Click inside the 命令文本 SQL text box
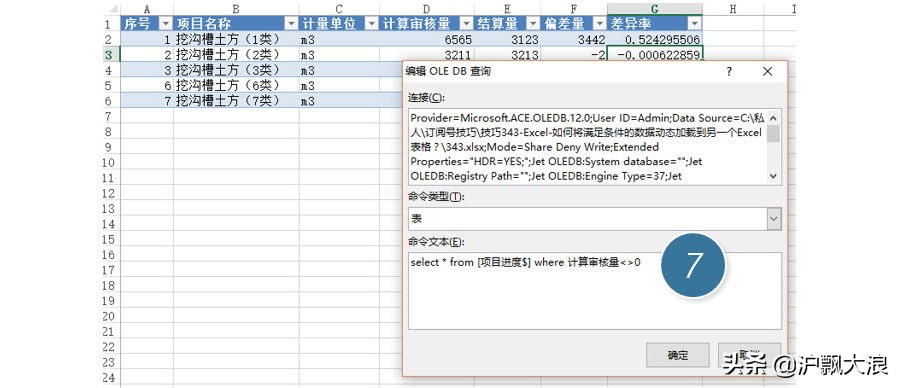The image size is (900, 388). point(595,290)
